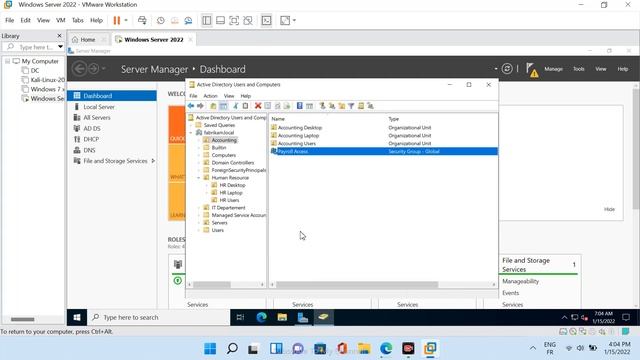Click Create new group icon in AD toolbar
Screen dimensions: 640x360
coord(332,106)
